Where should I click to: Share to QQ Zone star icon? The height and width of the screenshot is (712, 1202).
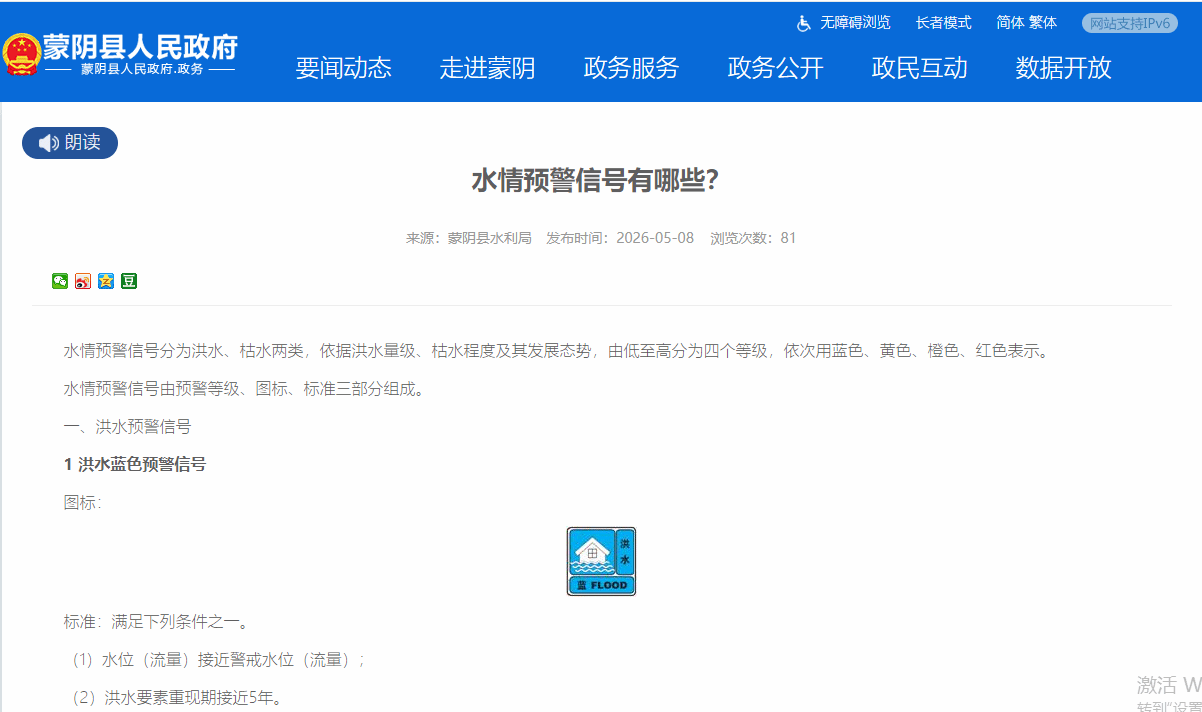coord(106,281)
